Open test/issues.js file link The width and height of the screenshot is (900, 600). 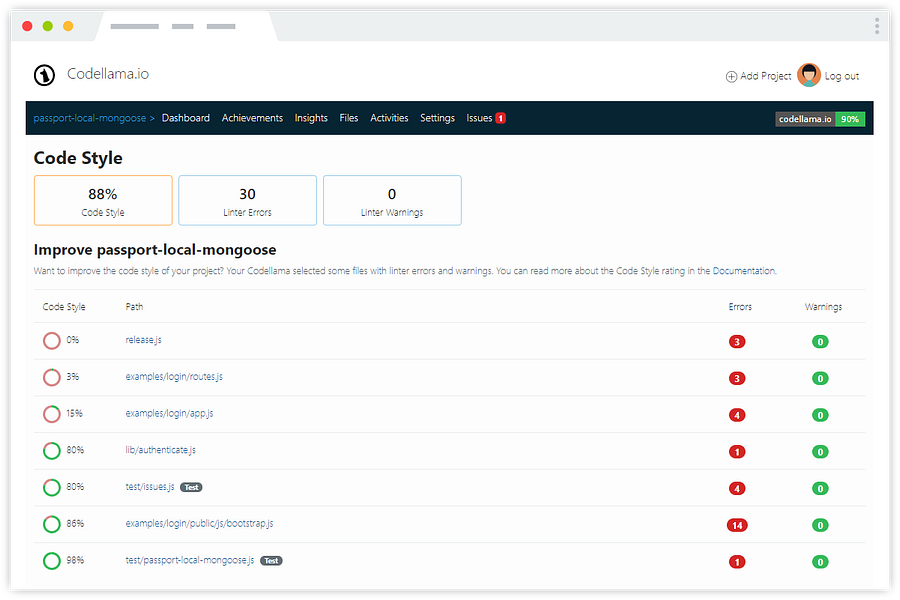[150, 487]
